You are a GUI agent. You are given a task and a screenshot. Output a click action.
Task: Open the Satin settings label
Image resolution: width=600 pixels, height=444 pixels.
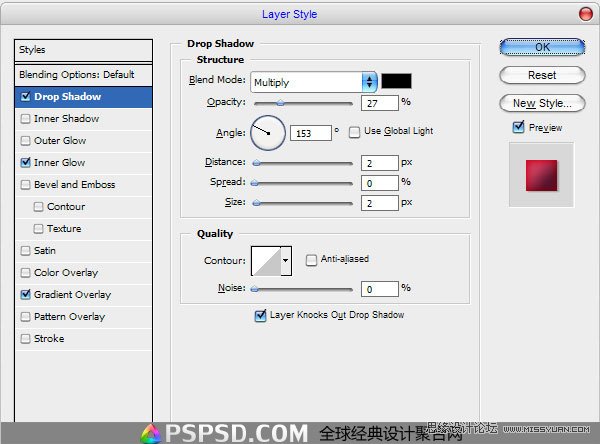click(45, 251)
